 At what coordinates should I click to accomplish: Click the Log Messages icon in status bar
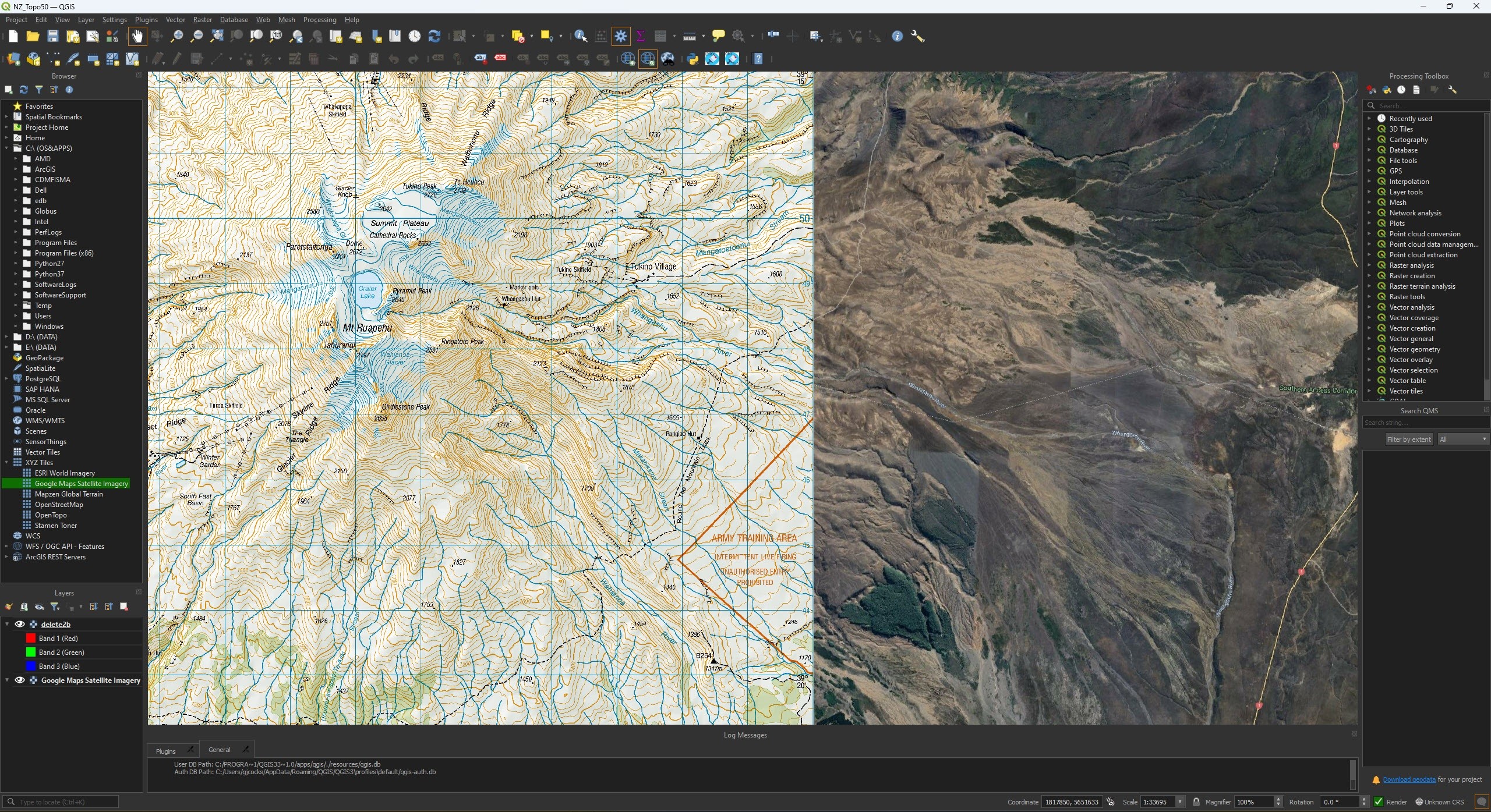pos(1482,802)
